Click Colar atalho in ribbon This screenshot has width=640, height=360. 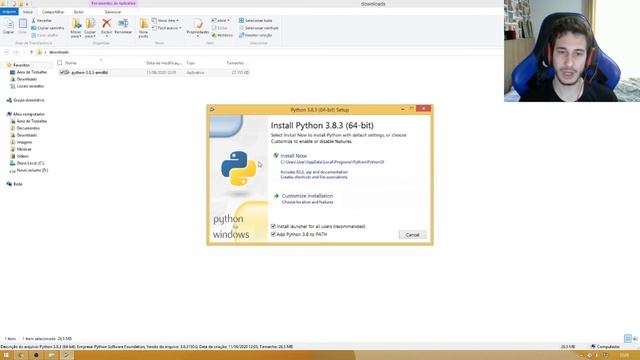(x=44, y=35)
